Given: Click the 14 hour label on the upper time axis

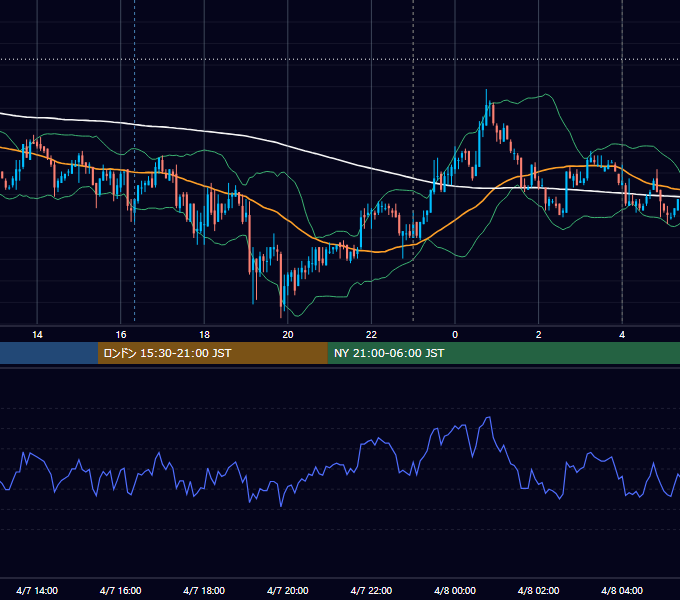Looking at the screenshot, I should 37,335.
